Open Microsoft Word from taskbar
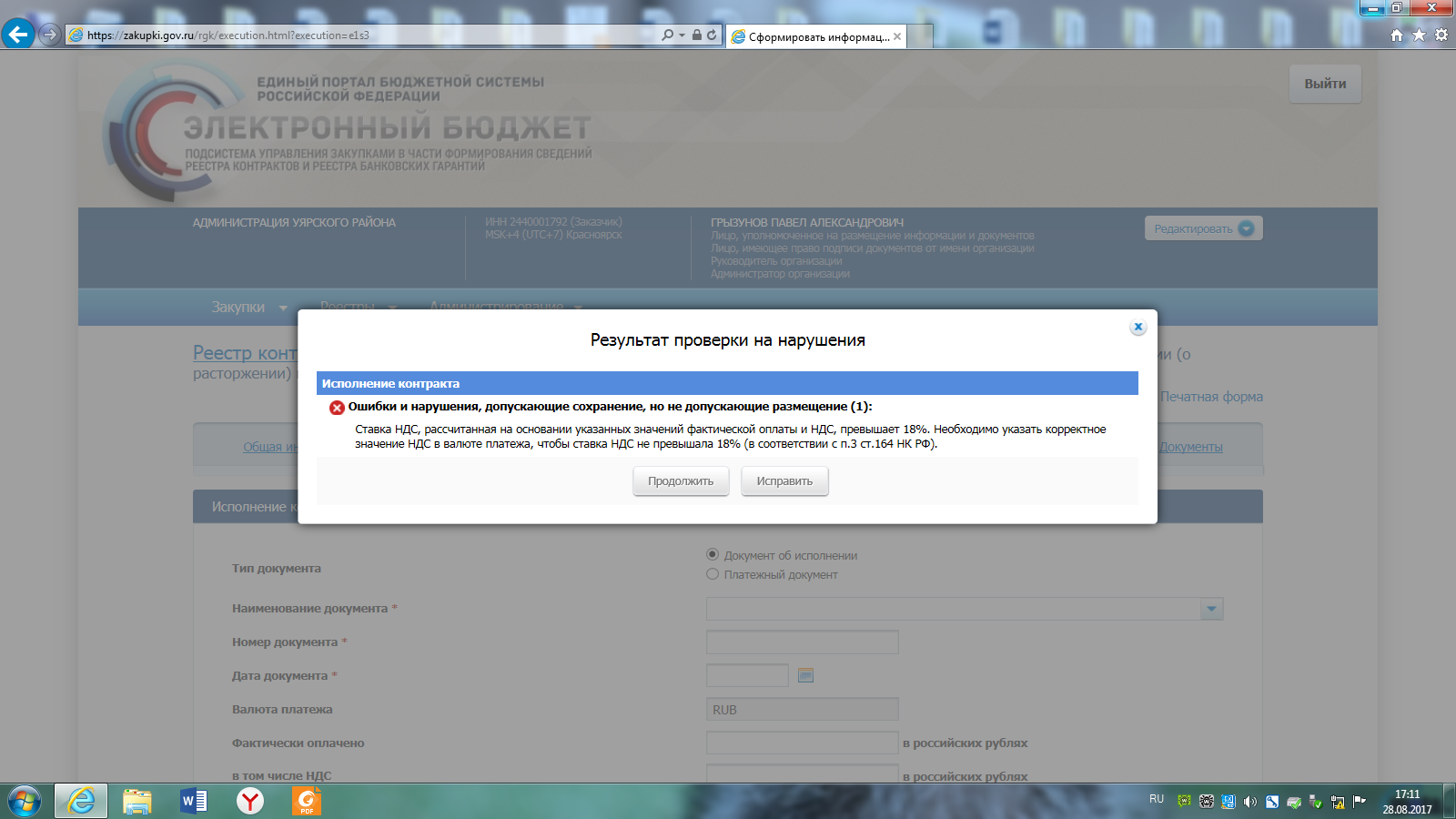 pos(194,801)
